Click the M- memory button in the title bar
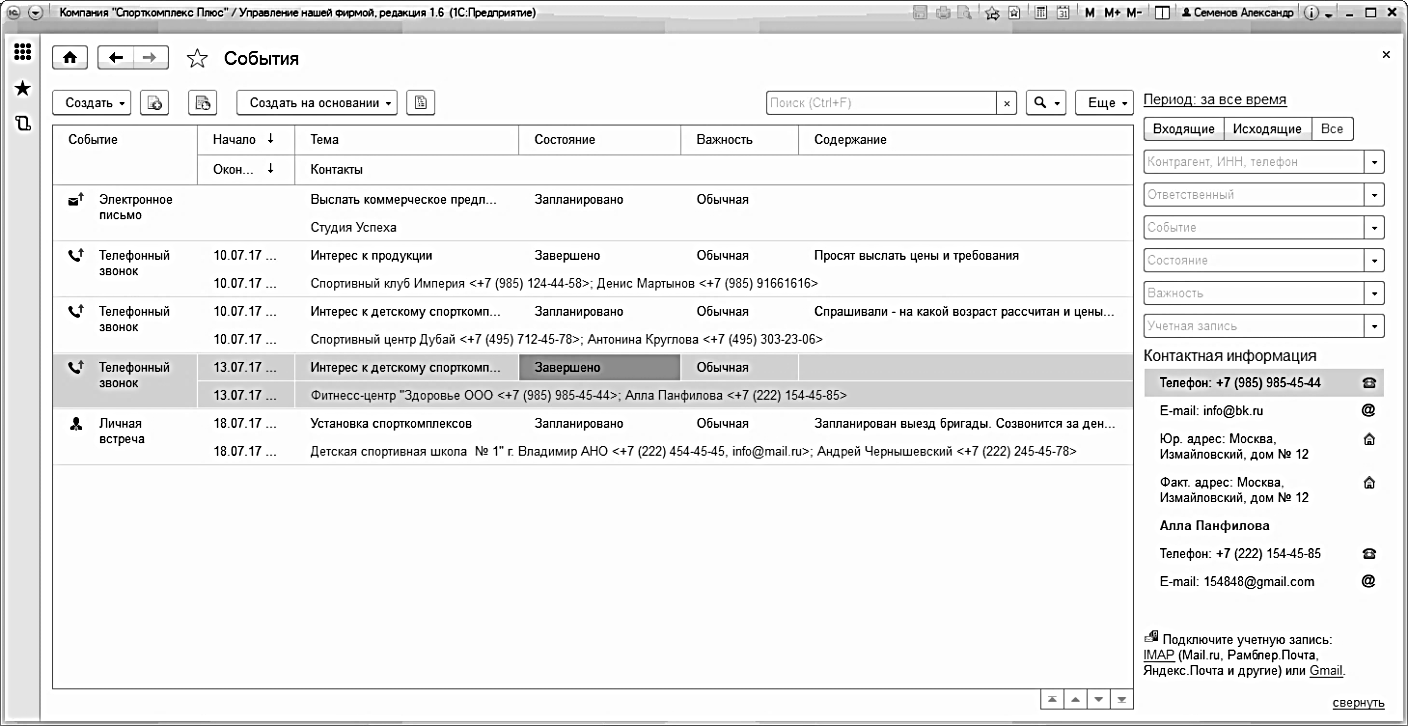The image size is (1408, 726). [x=1135, y=13]
